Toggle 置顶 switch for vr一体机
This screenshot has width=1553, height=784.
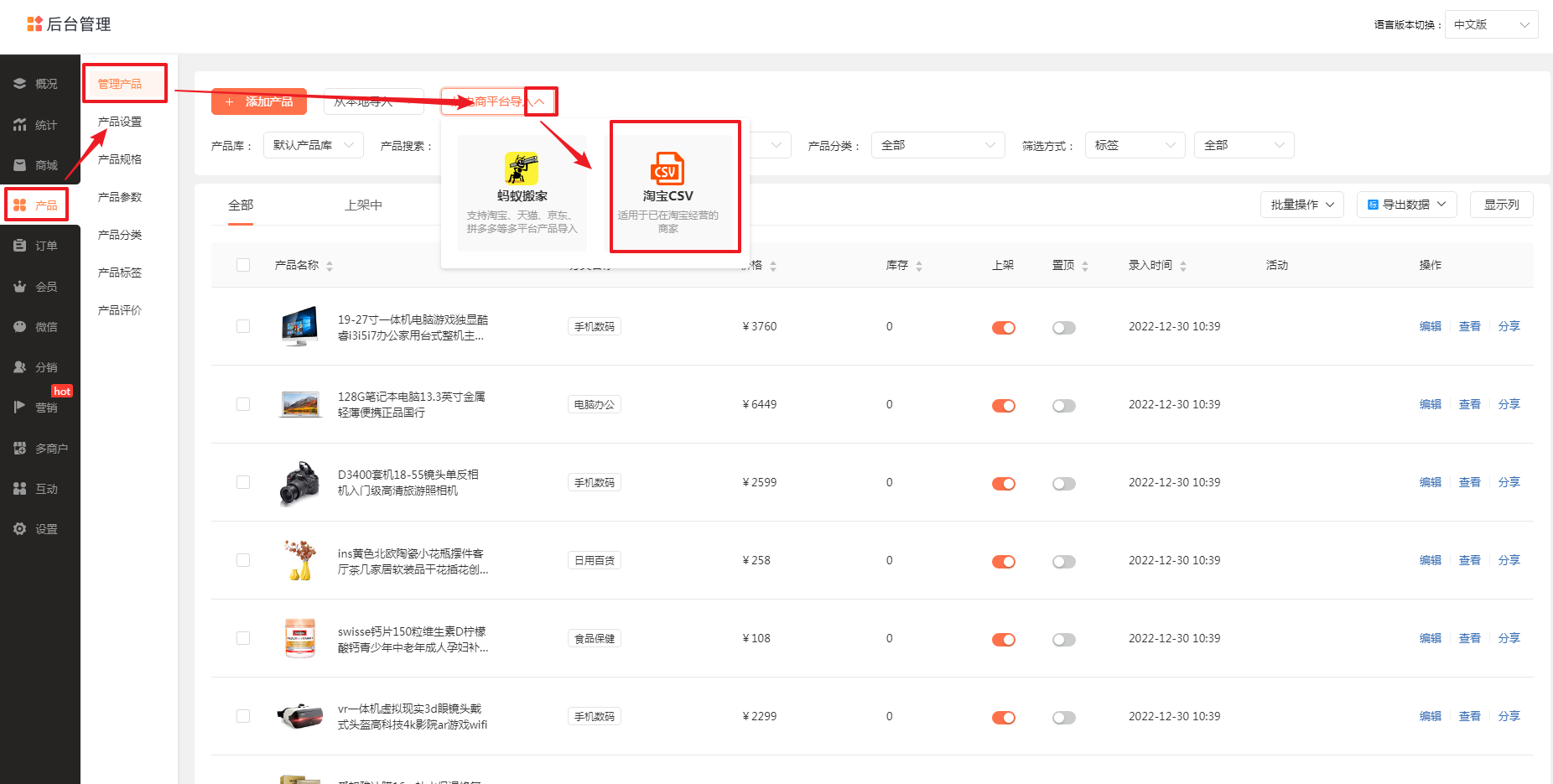click(x=1064, y=718)
